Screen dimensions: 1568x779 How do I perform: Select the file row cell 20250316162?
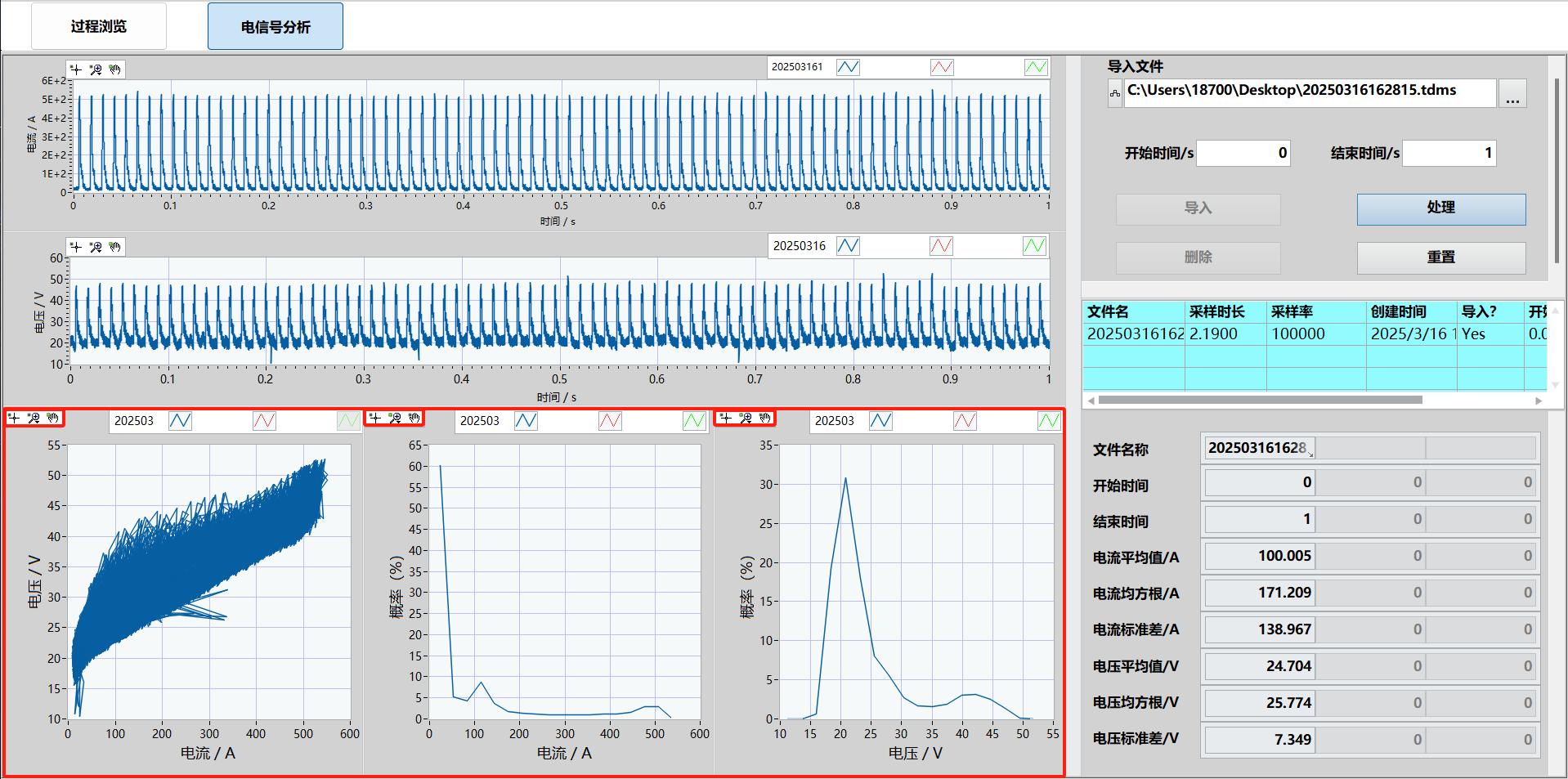click(x=1134, y=334)
